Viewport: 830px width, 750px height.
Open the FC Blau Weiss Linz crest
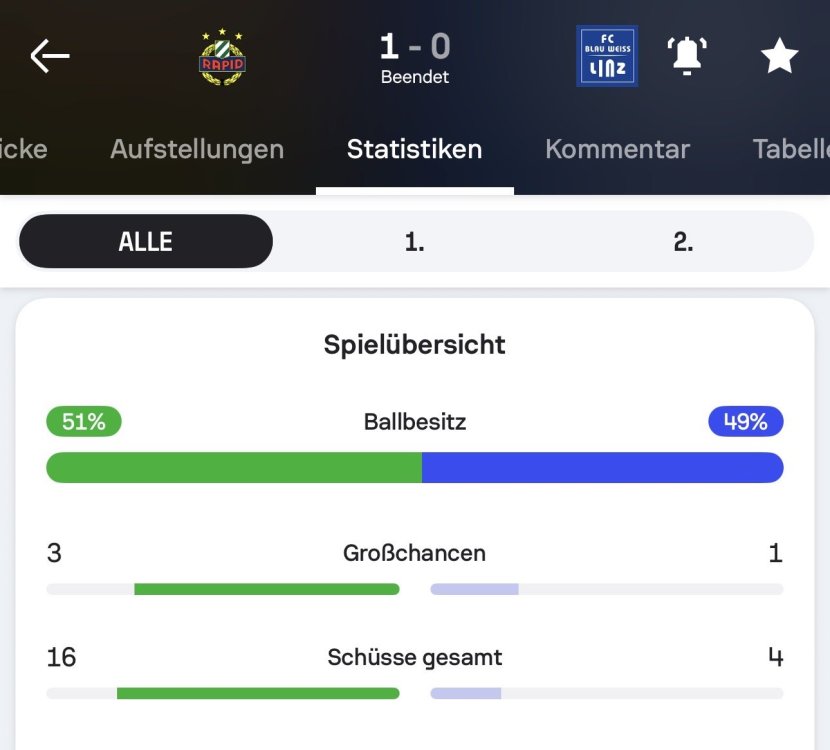[x=607, y=56]
